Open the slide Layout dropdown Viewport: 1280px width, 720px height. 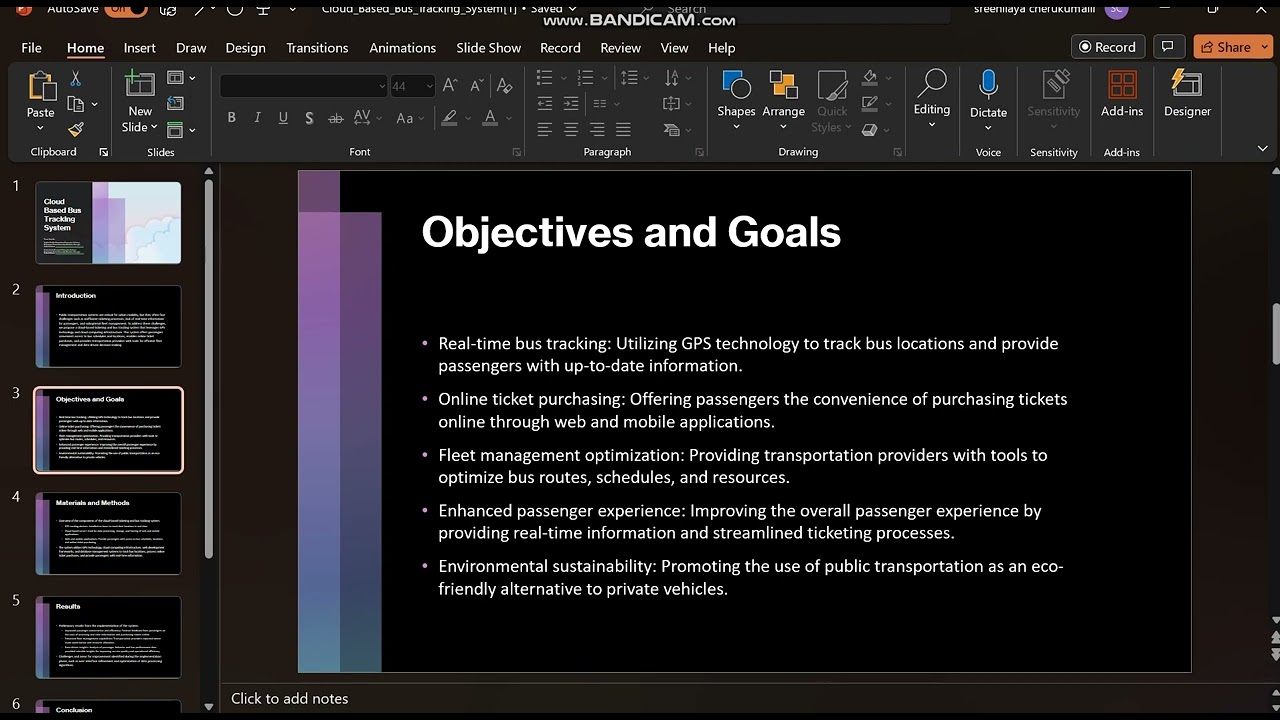tap(181, 78)
